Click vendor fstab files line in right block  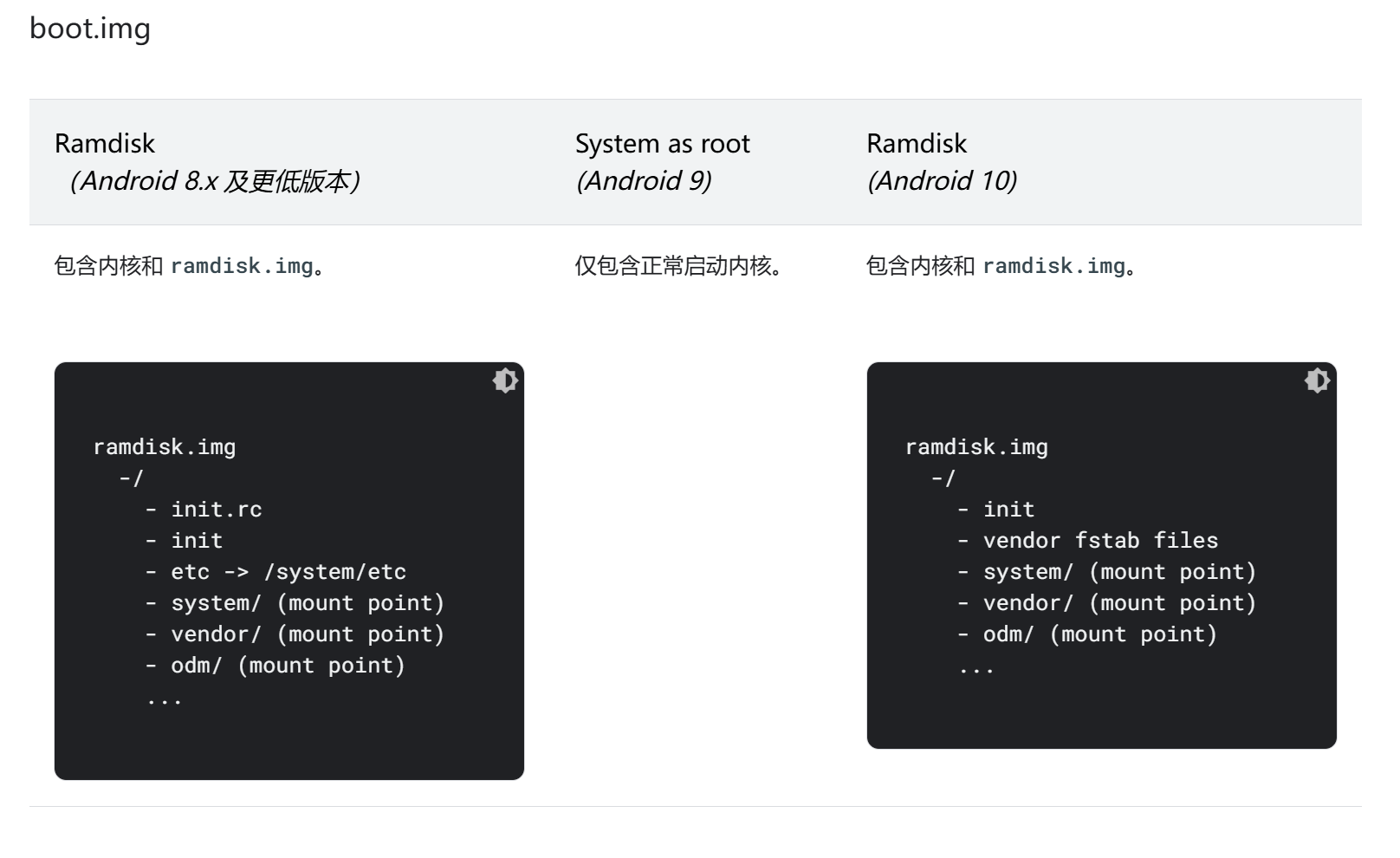tap(1087, 541)
